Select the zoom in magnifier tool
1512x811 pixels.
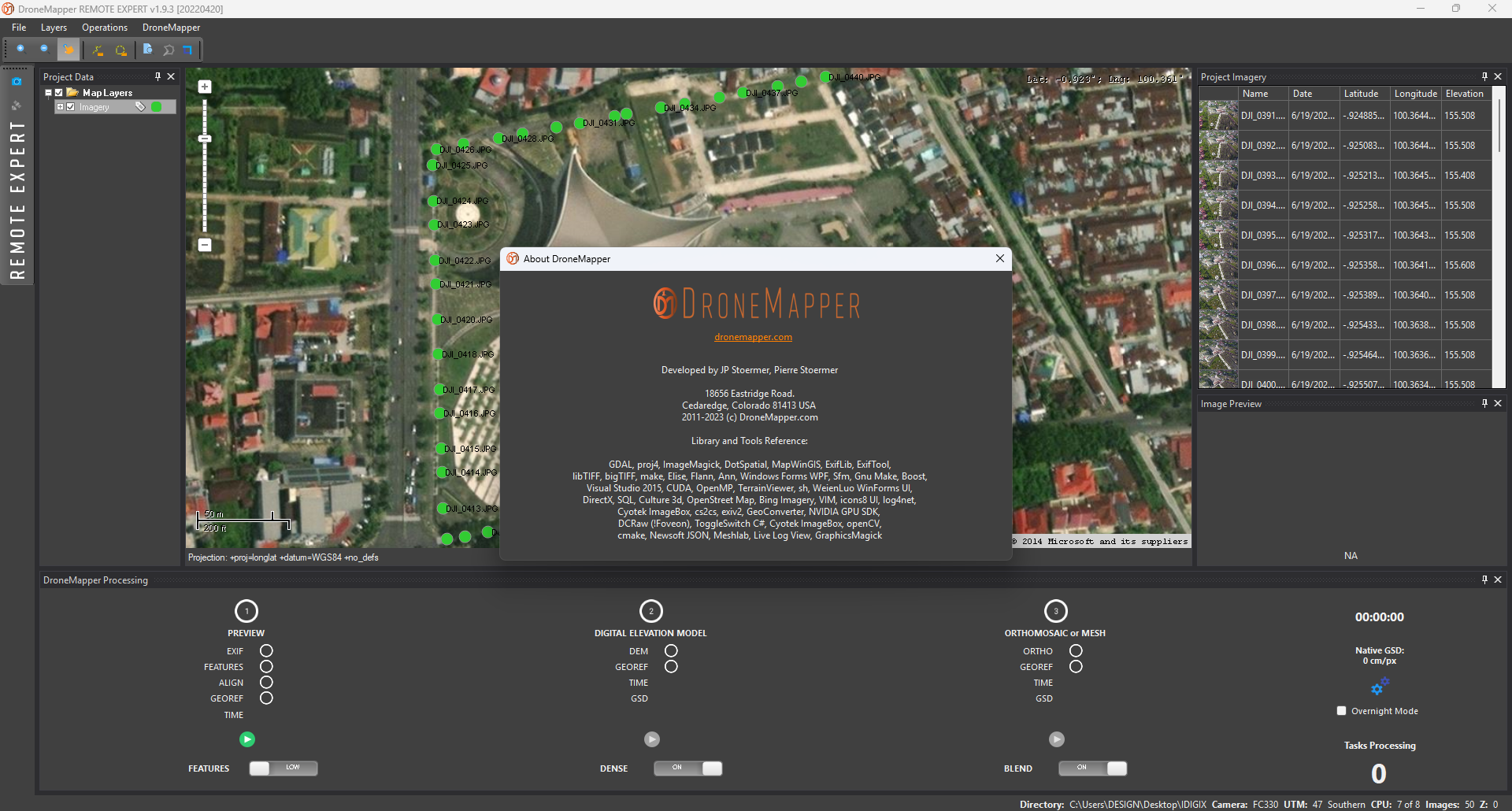20,50
